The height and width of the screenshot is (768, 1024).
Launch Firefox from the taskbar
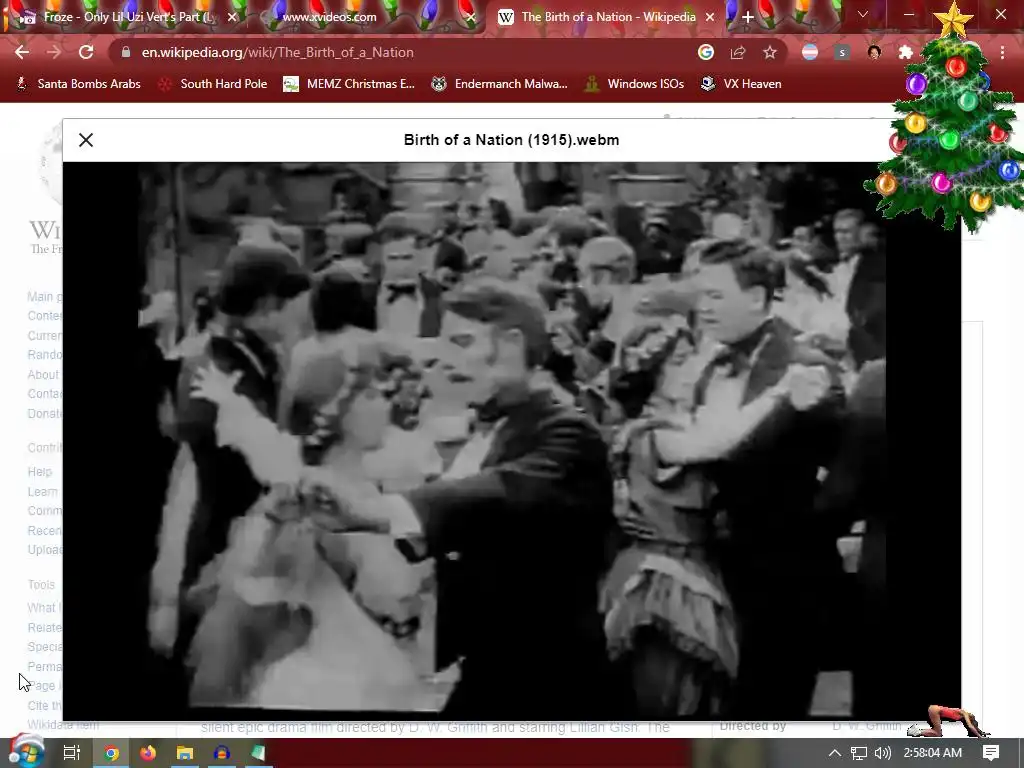click(148, 753)
